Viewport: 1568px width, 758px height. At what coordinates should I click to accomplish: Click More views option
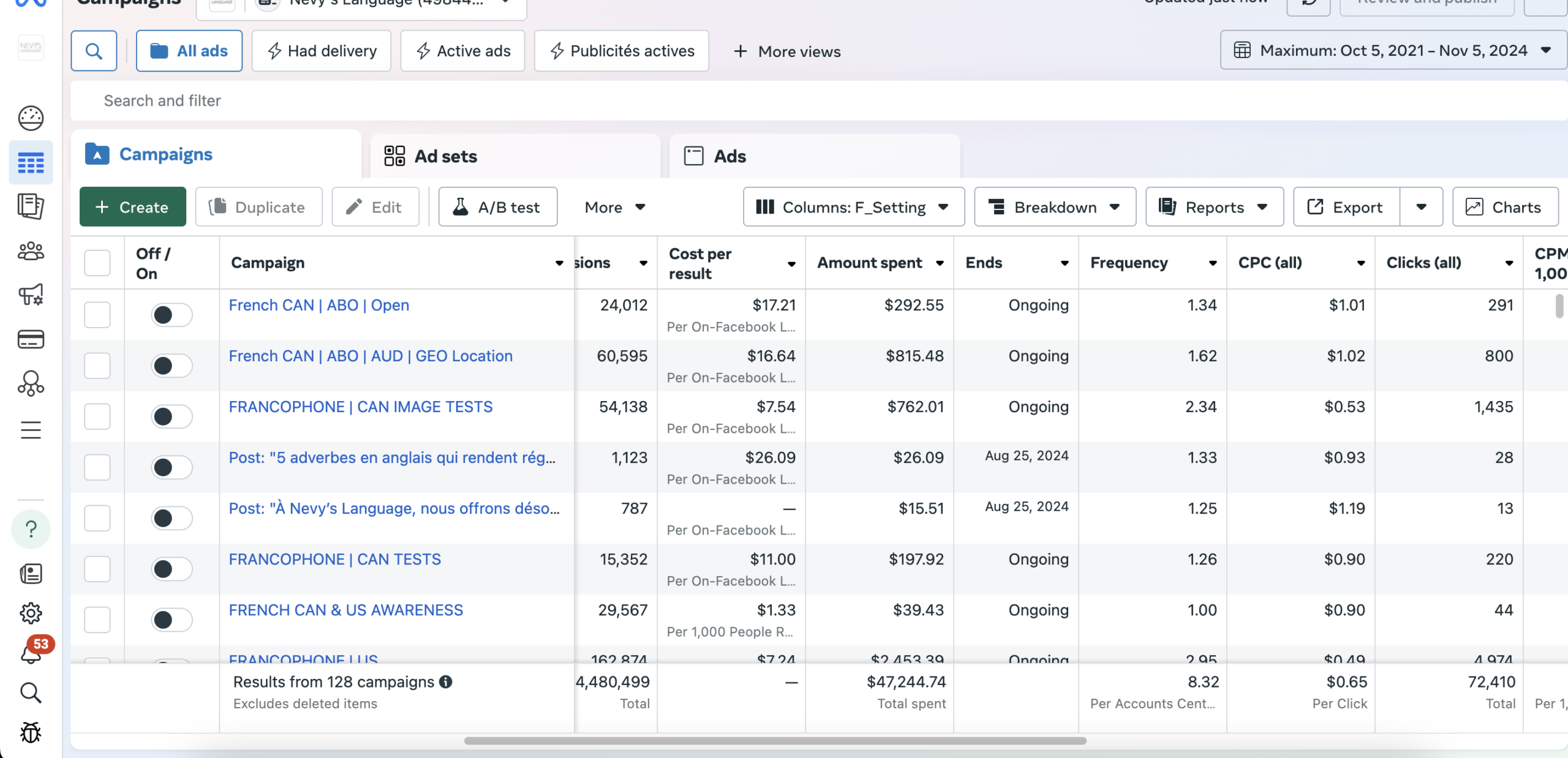(x=787, y=51)
